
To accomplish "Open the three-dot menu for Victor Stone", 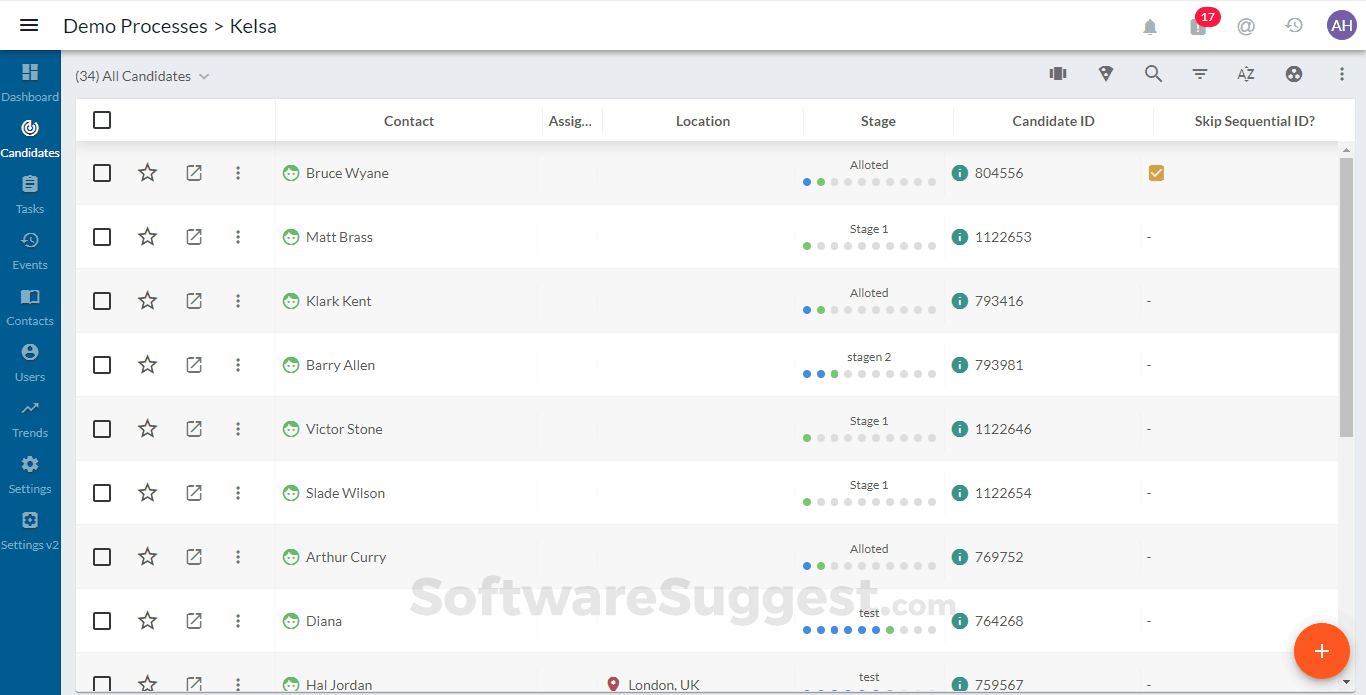I will [238, 429].
